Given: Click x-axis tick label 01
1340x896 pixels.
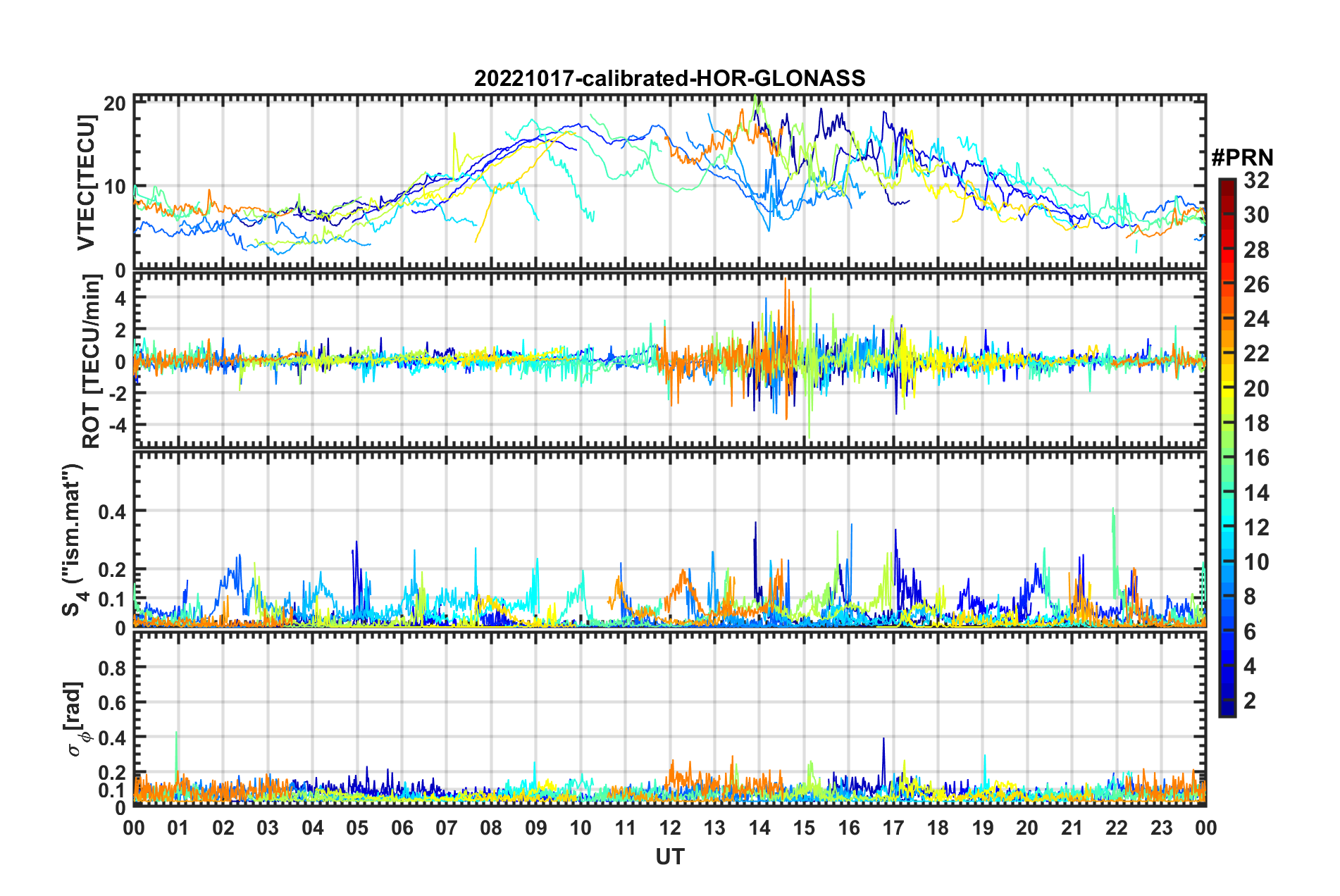Looking at the screenshot, I should click(178, 828).
